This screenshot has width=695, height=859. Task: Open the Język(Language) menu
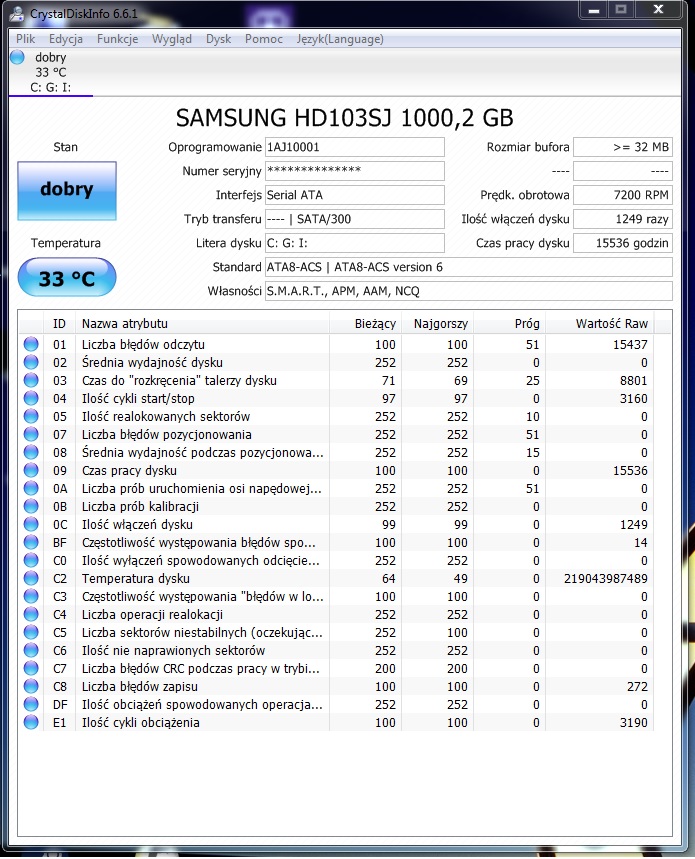340,39
